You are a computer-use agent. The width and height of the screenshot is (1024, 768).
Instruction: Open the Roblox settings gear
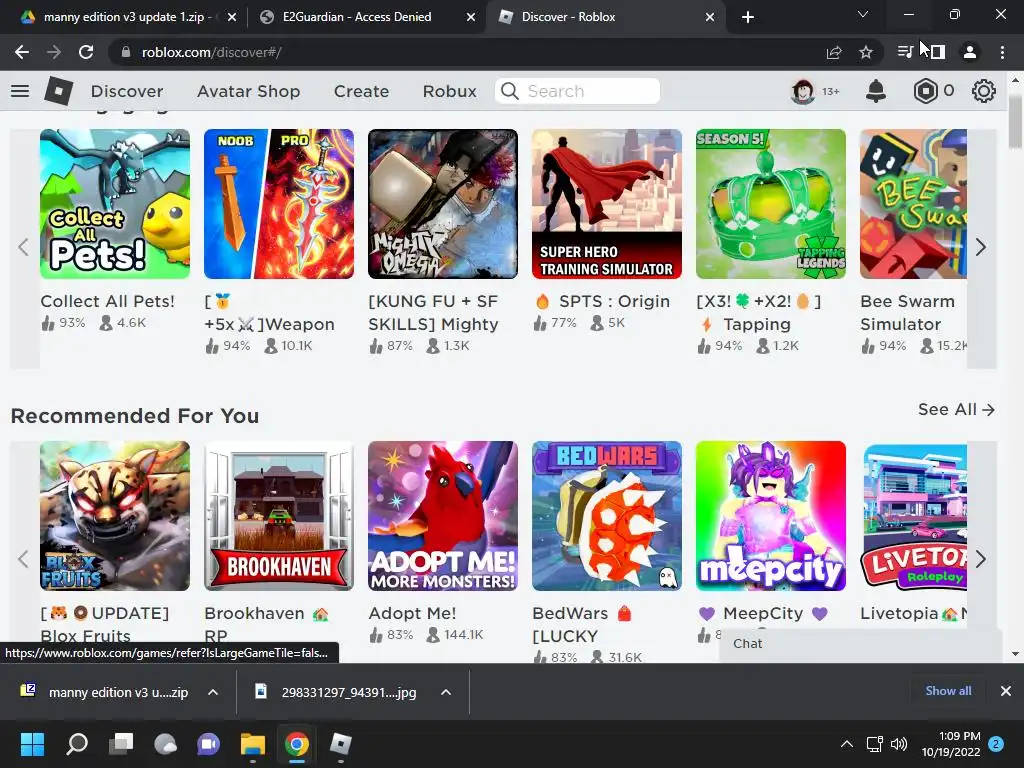tap(984, 91)
